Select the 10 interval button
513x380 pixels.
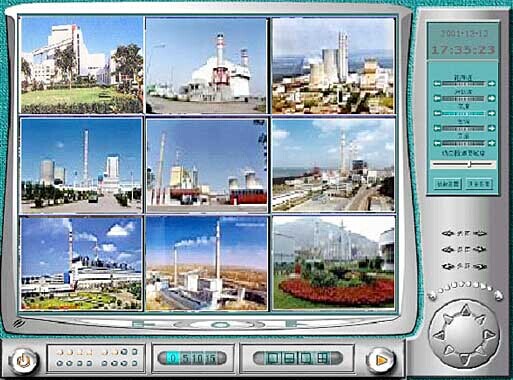[x=197, y=359]
